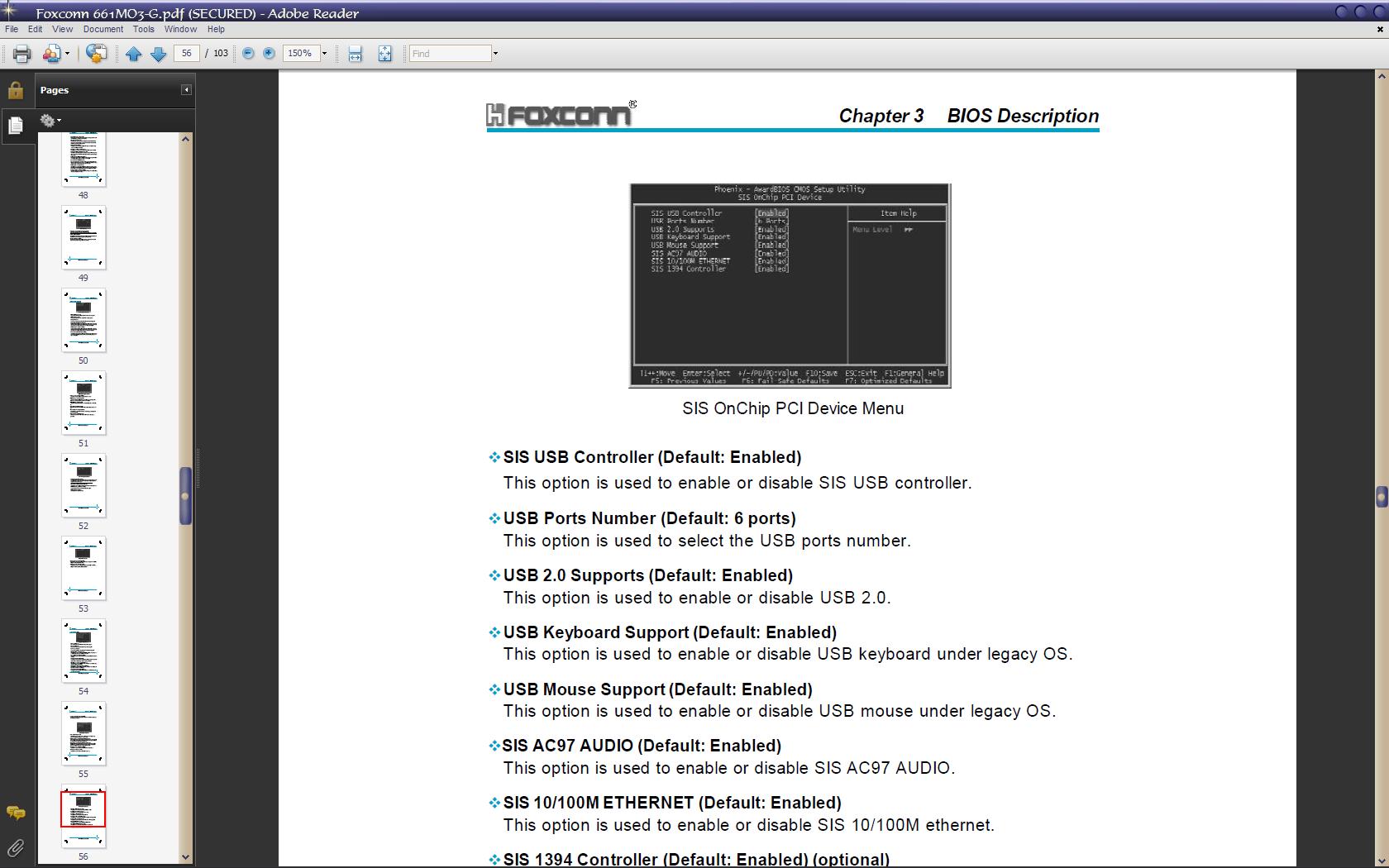Viewport: 1389px width, 868px height.
Task: Select page 55 thumbnail
Action: click(84, 733)
